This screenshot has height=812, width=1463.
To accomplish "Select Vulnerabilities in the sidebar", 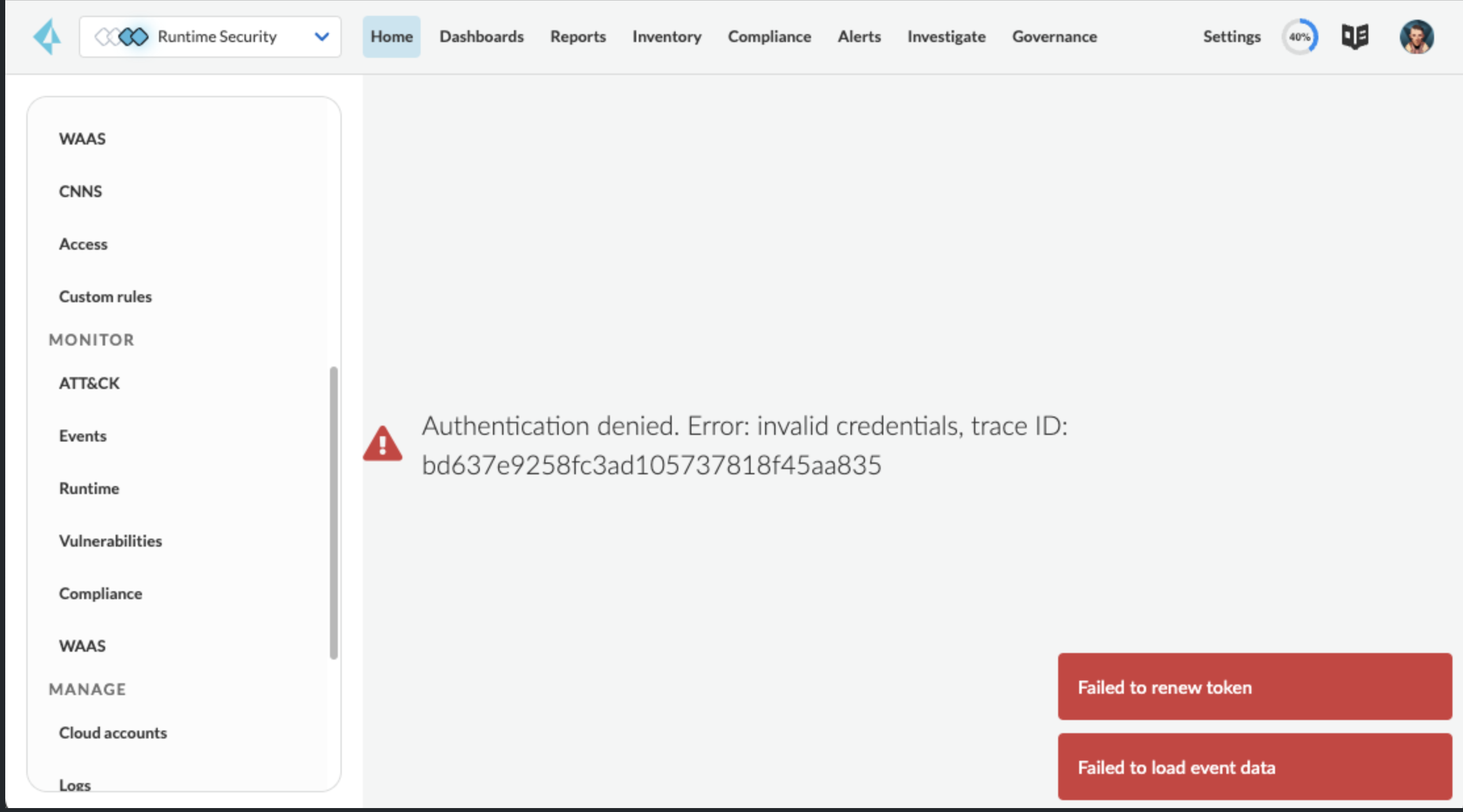I will coord(110,541).
